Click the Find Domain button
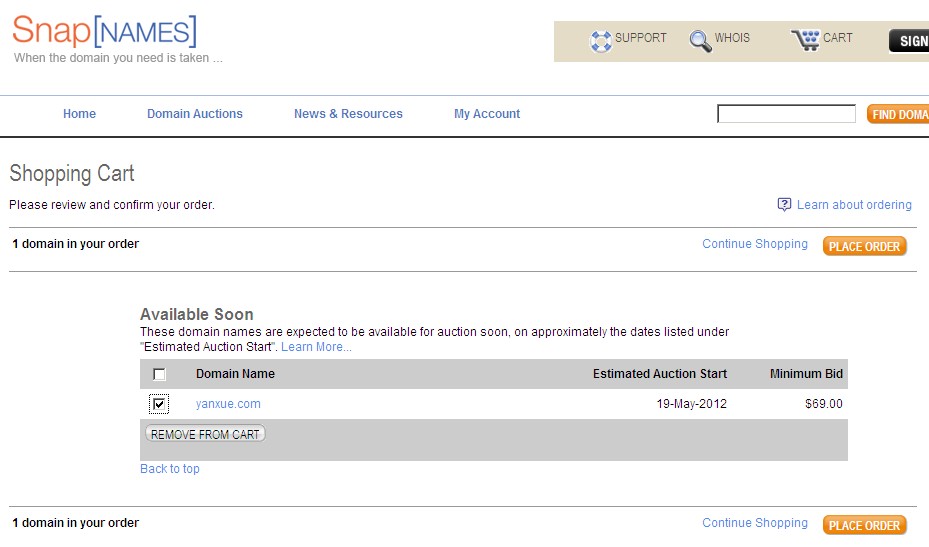Screen dimensions: 929x547 898,114
